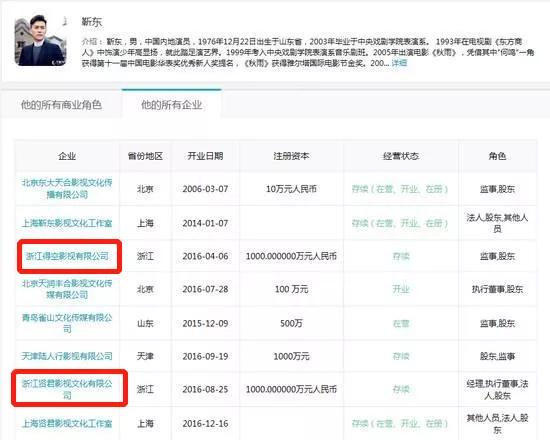This screenshot has height=440, width=550.
Task: Open 北京天润丰合影视文化传媒有限公司 link
Action: pos(67,289)
